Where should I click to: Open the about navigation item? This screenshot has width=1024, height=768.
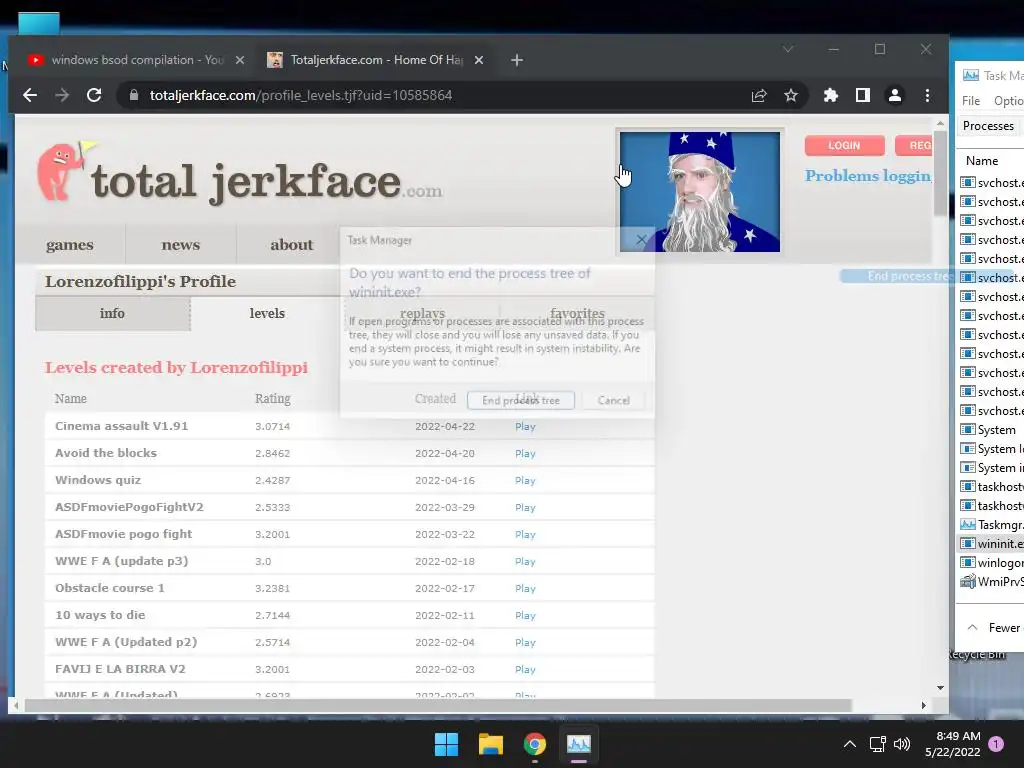point(292,245)
